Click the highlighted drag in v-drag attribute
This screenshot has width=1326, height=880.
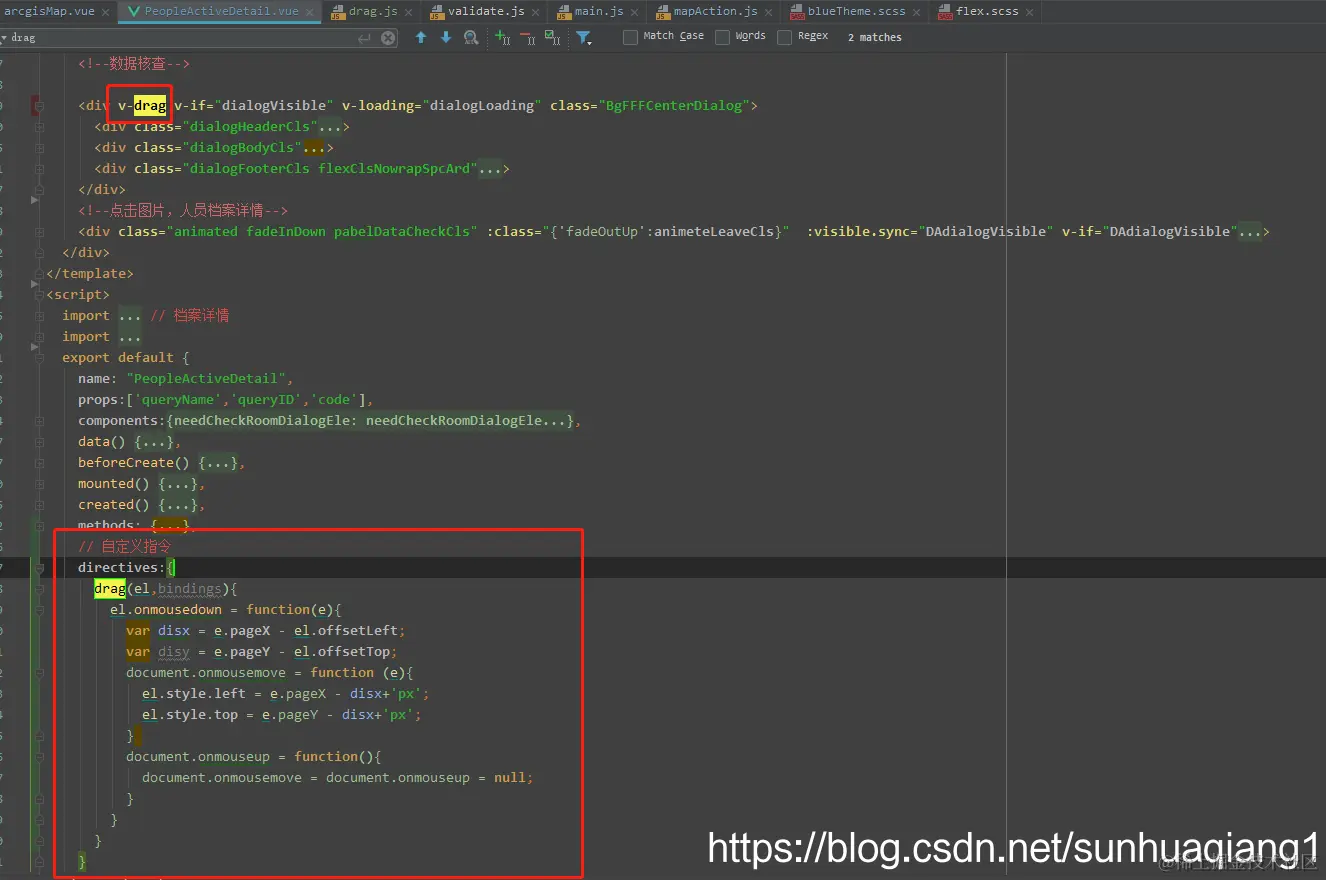[150, 105]
